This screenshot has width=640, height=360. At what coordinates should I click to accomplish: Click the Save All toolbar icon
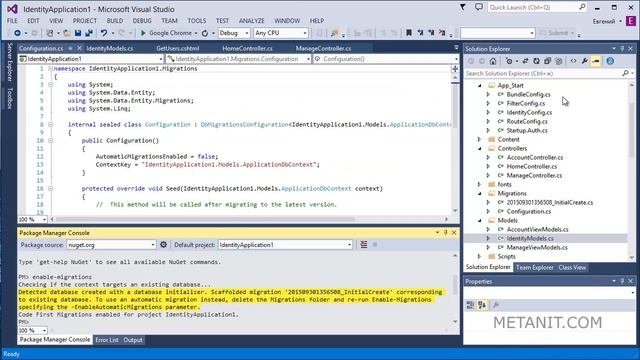89,33
